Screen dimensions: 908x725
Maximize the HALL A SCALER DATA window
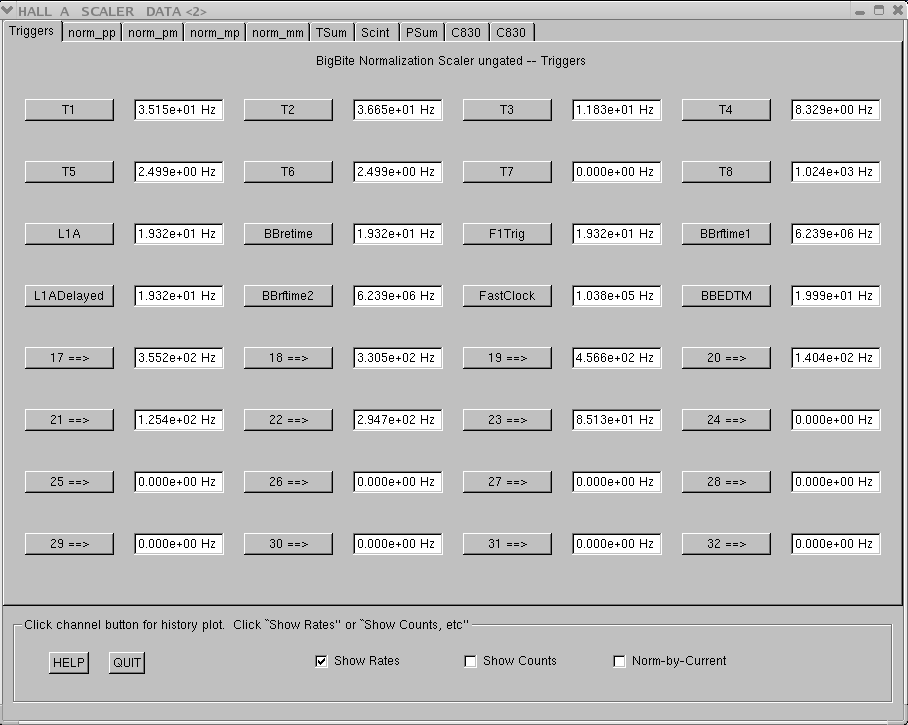click(x=878, y=10)
